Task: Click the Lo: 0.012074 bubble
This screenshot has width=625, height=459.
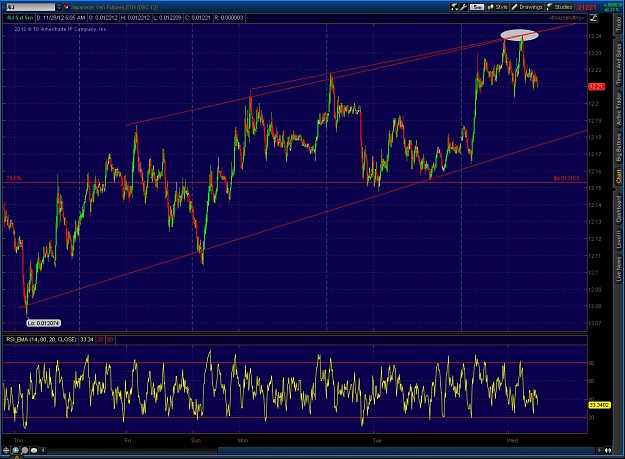Action: click(43, 323)
